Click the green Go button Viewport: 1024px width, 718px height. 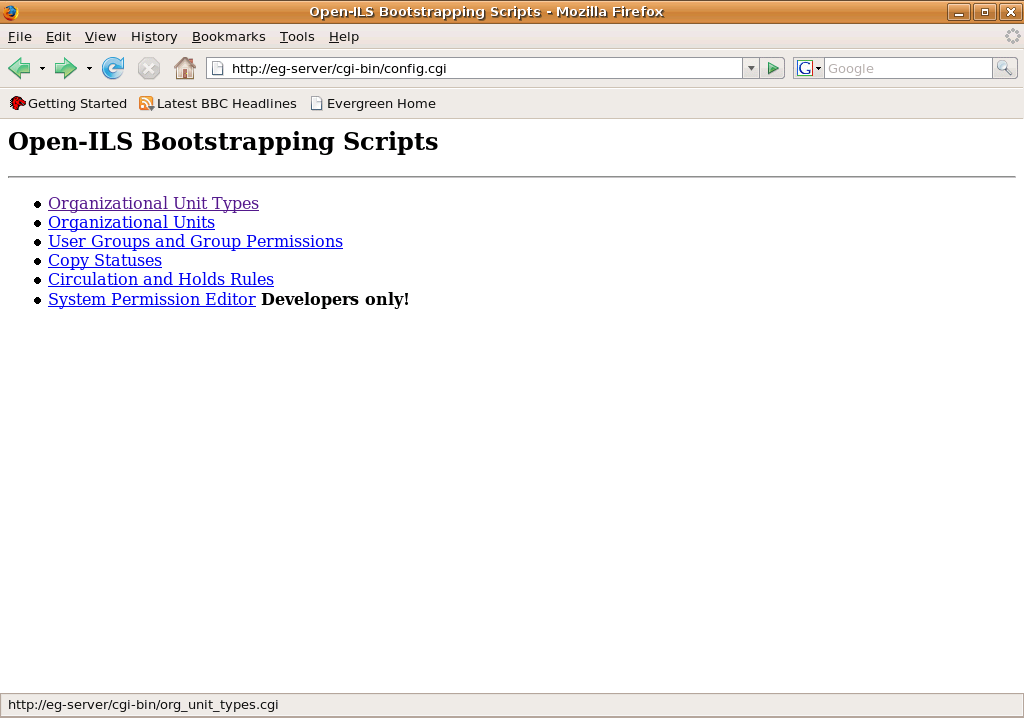(773, 69)
